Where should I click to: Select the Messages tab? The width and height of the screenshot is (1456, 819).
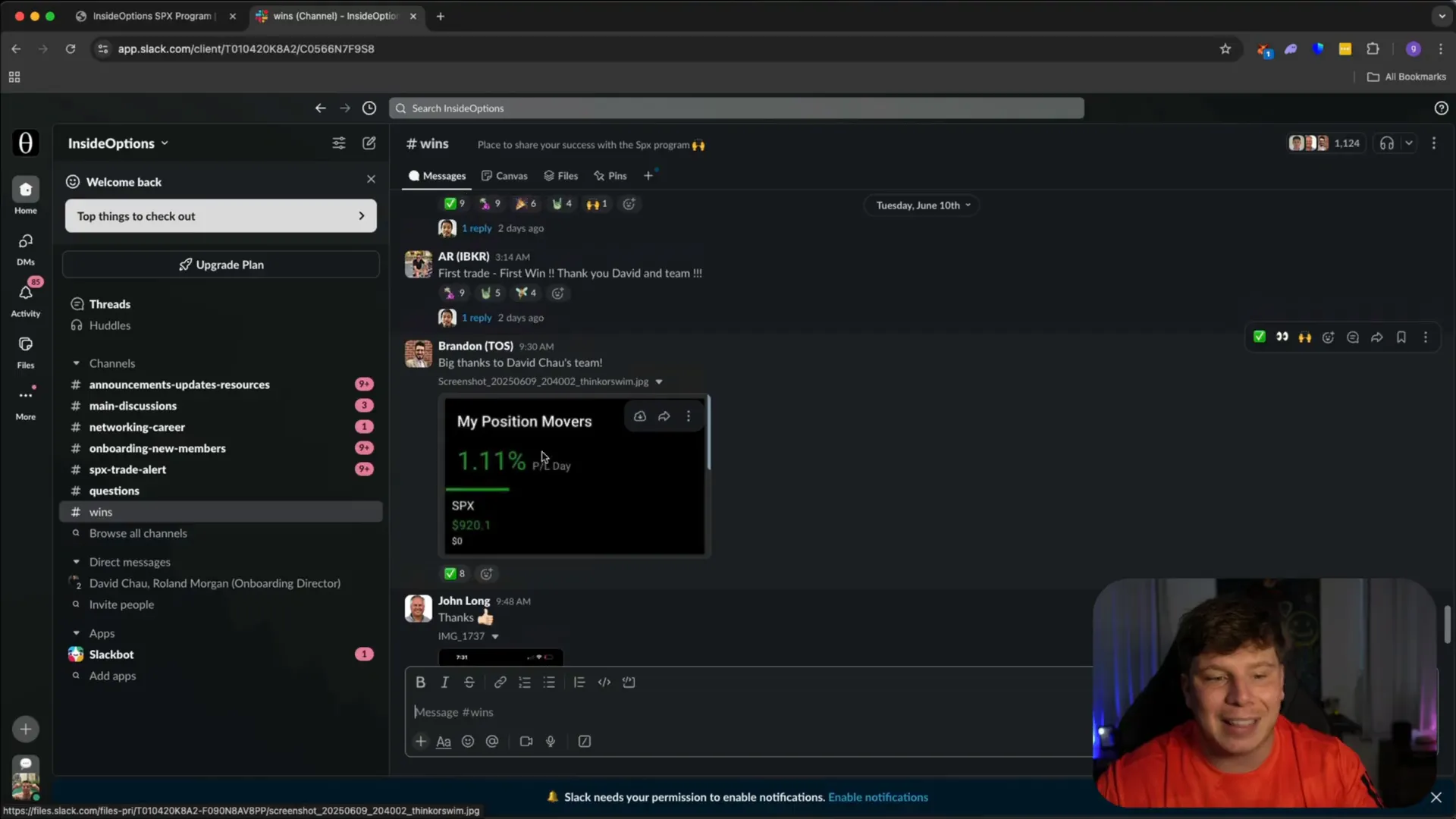(437, 176)
